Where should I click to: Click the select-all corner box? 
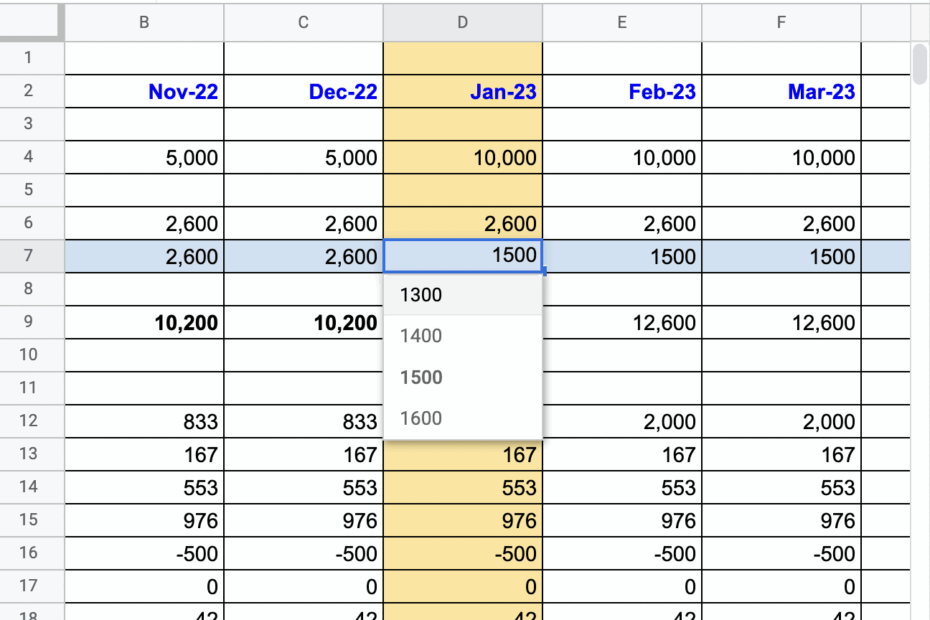pos(31,21)
